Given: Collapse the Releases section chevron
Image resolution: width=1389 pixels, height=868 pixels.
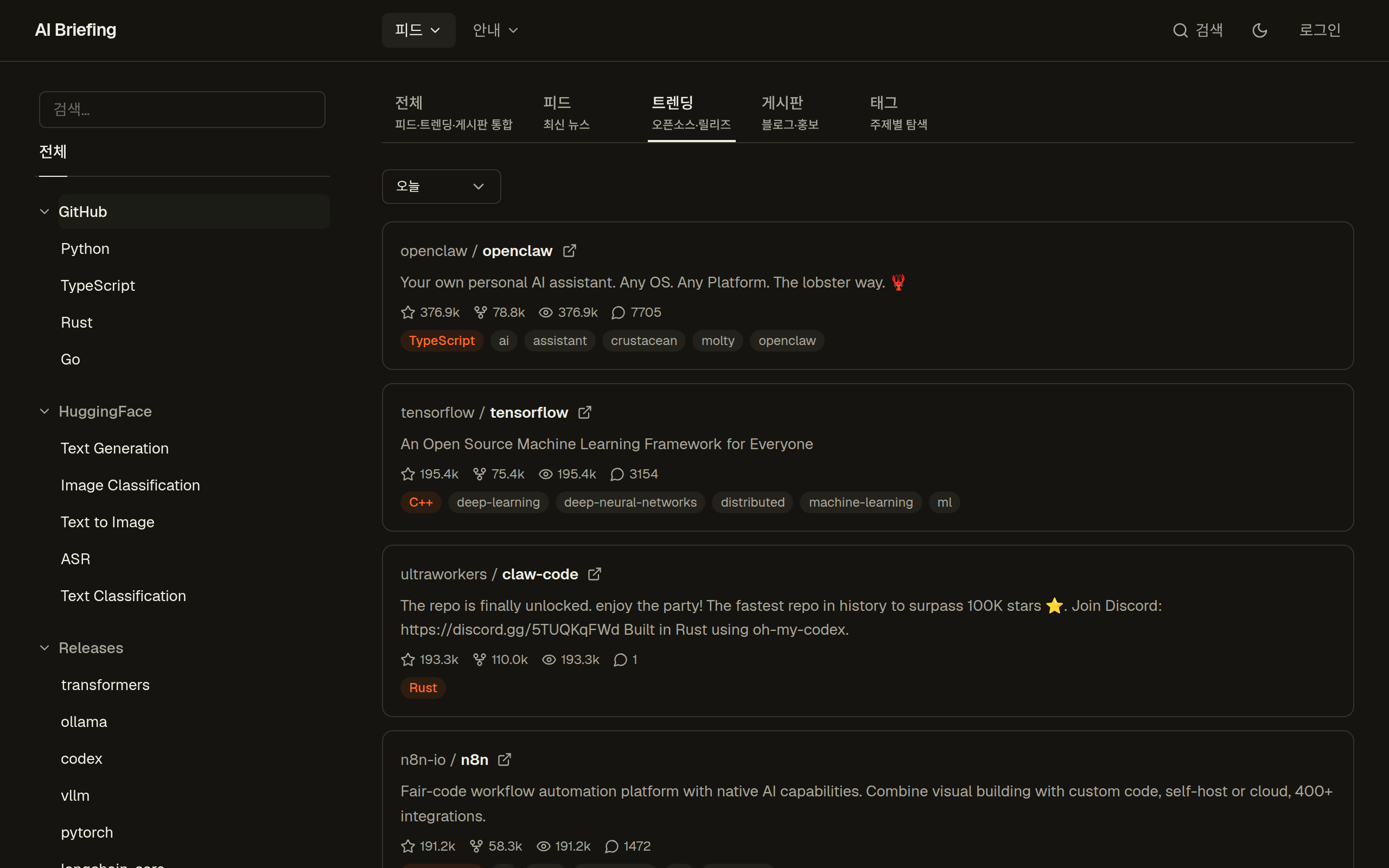Looking at the screenshot, I should (45, 648).
